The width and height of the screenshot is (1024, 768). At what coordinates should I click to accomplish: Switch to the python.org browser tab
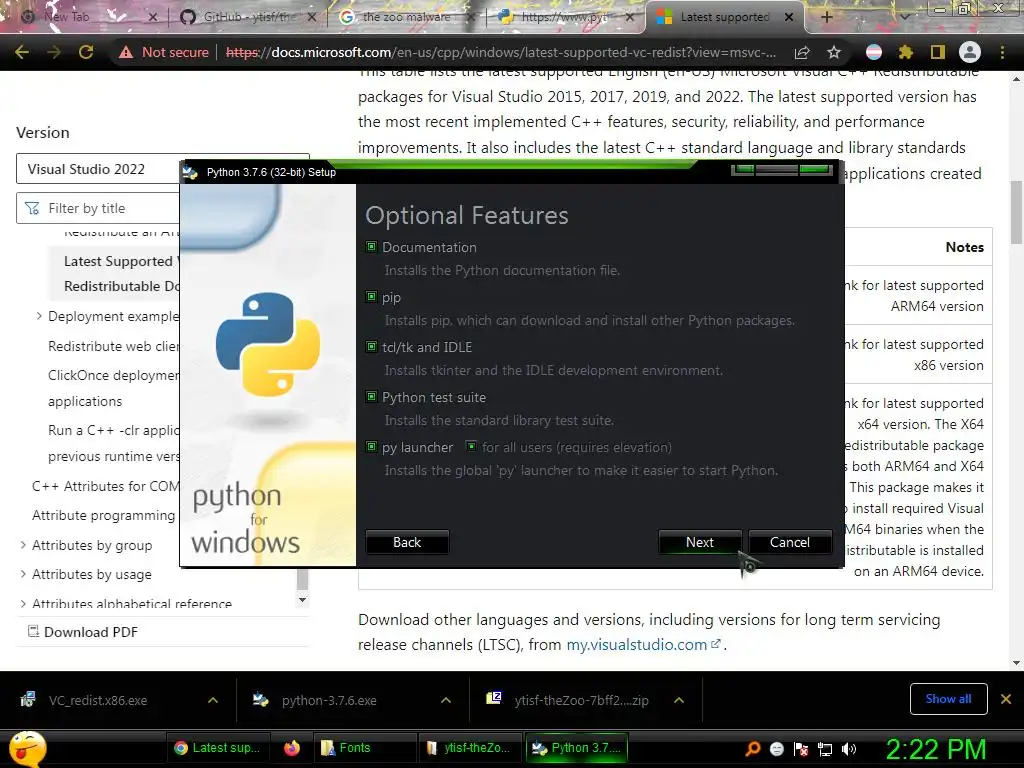(564, 17)
